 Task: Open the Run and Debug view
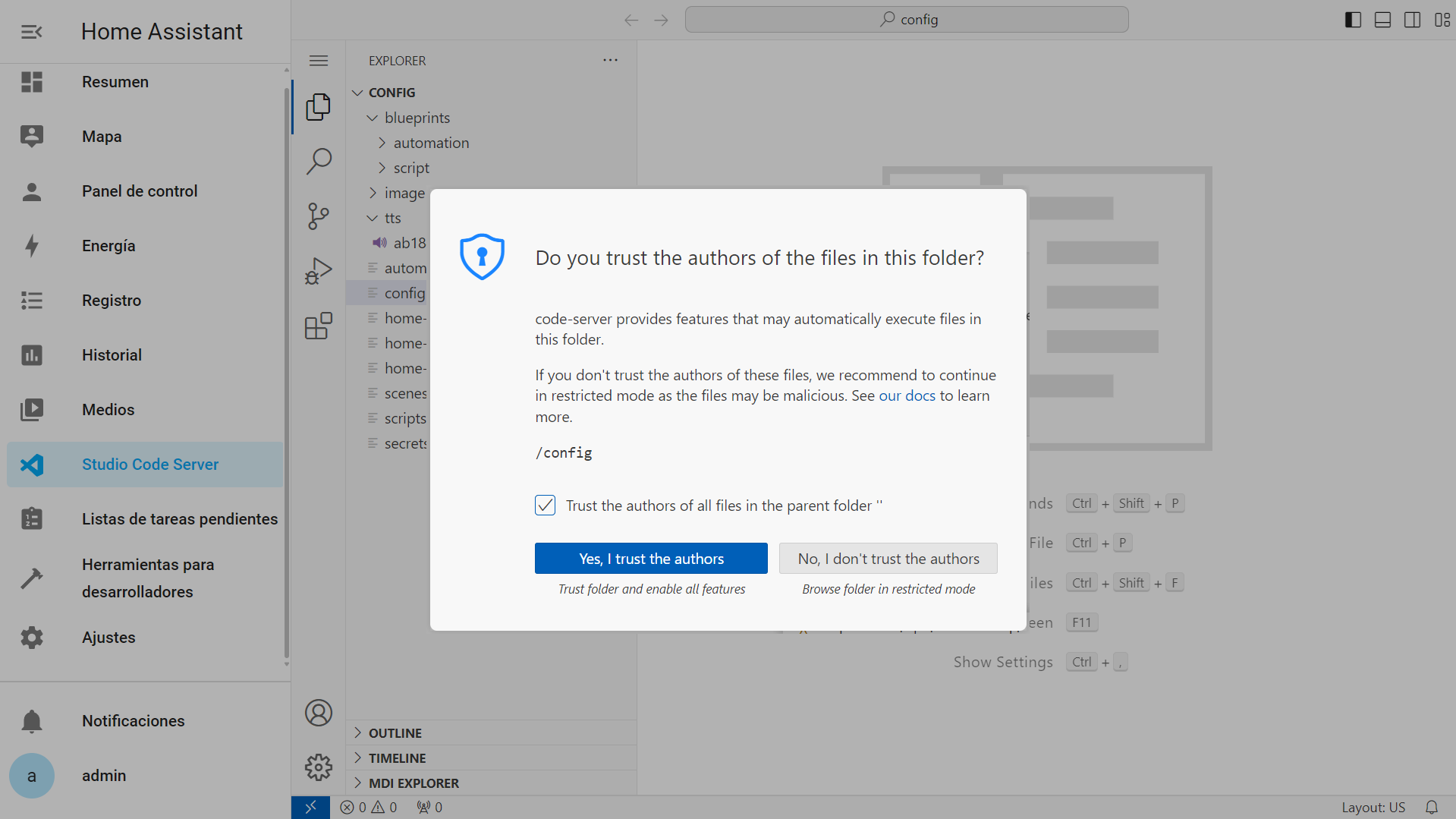coord(319,271)
